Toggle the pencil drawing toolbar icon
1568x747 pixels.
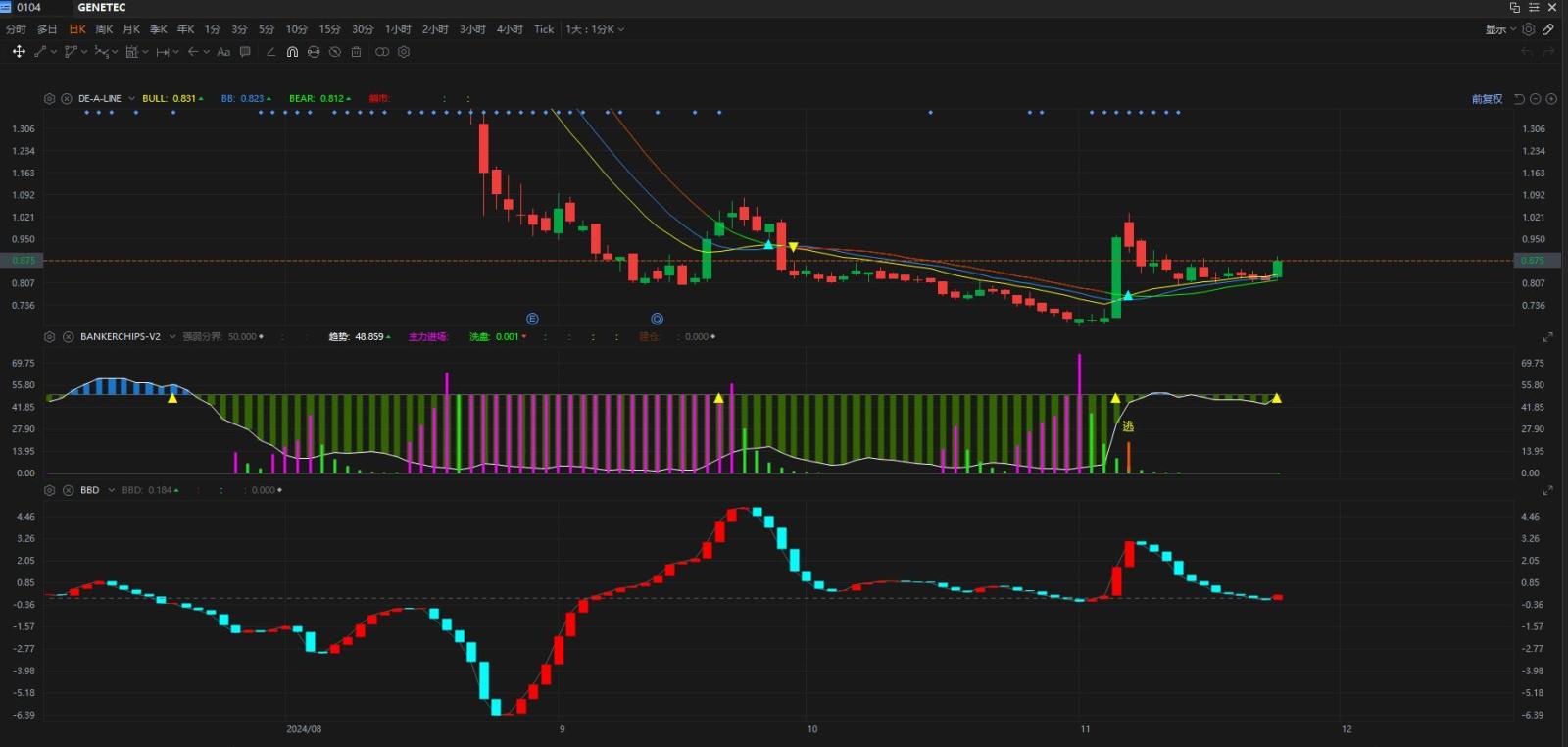pyautogui.click(x=1548, y=29)
